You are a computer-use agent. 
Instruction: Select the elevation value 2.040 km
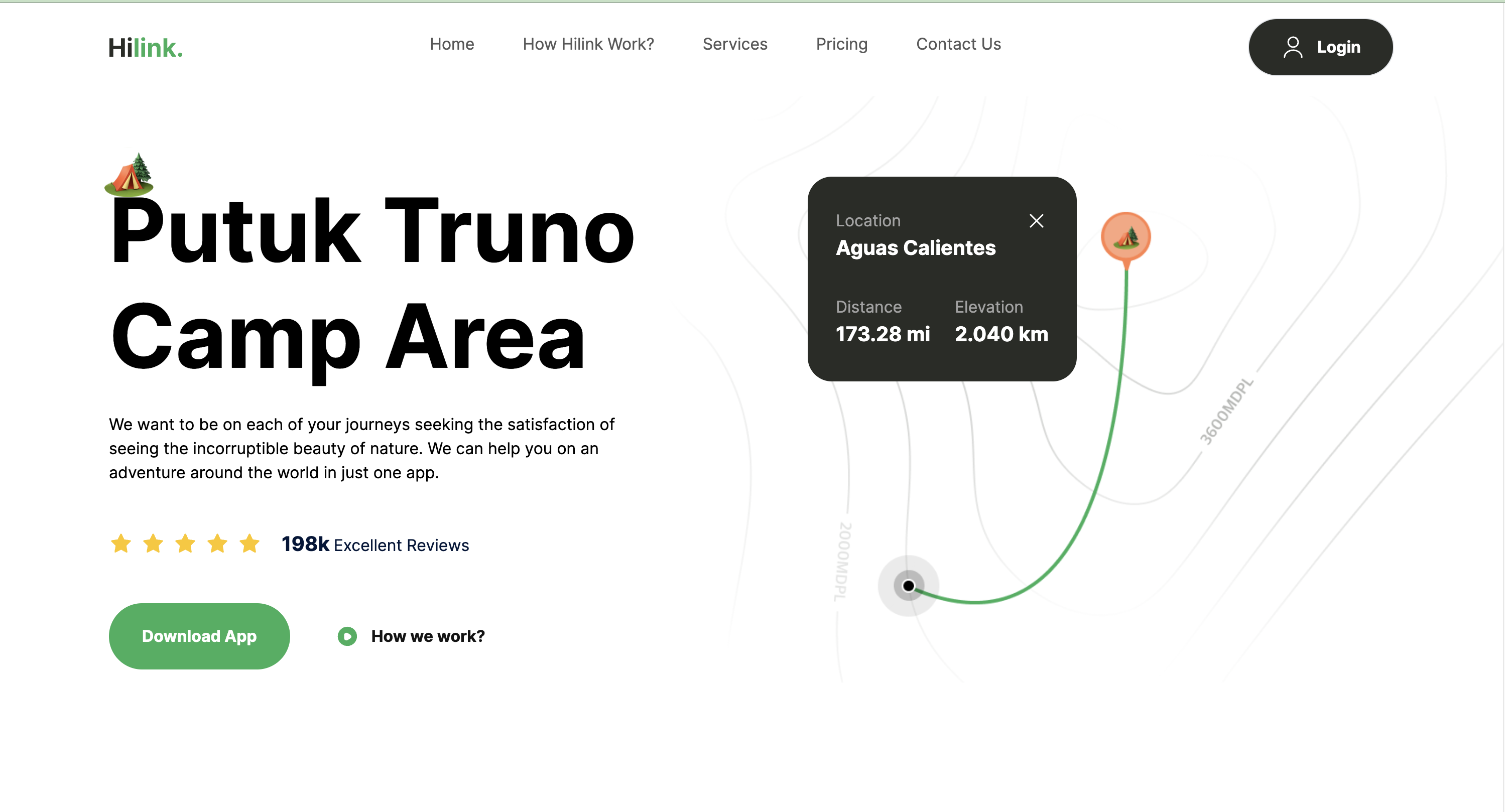pyautogui.click(x=1000, y=334)
